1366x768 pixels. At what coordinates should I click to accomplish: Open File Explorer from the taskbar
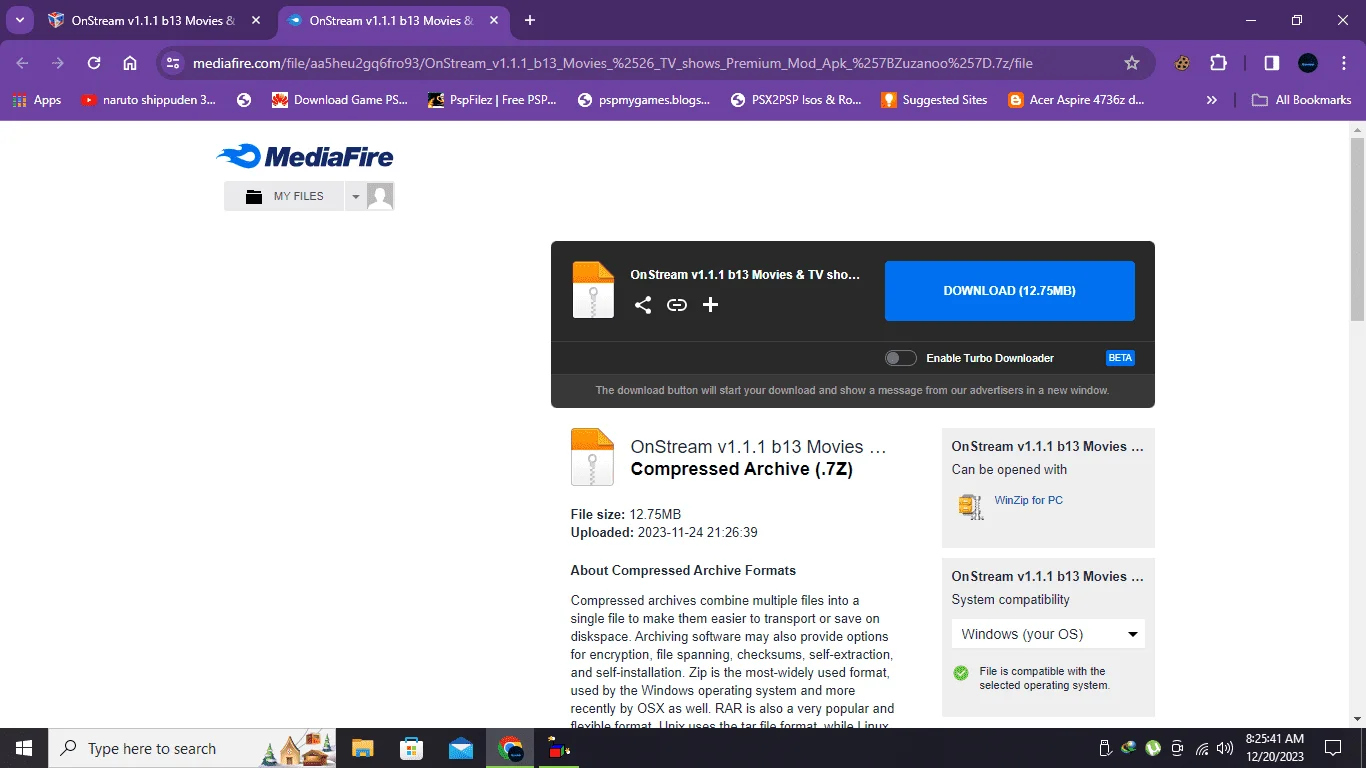click(x=362, y=748)
